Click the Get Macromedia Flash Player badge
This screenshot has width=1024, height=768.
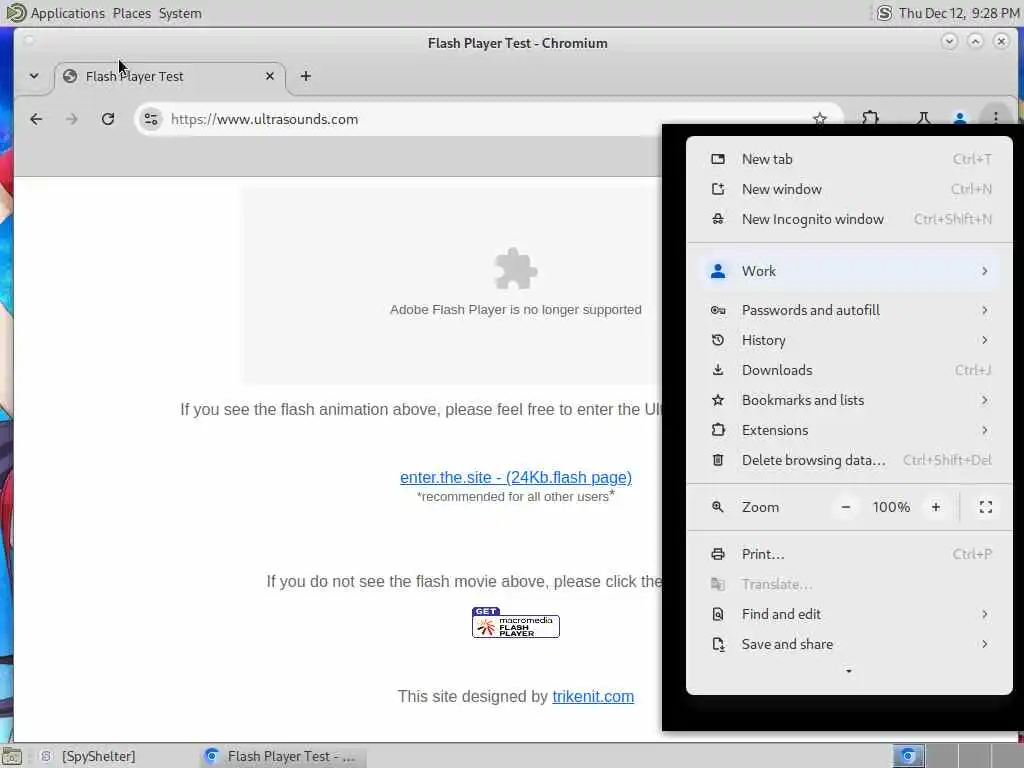(x=516, y=622)
